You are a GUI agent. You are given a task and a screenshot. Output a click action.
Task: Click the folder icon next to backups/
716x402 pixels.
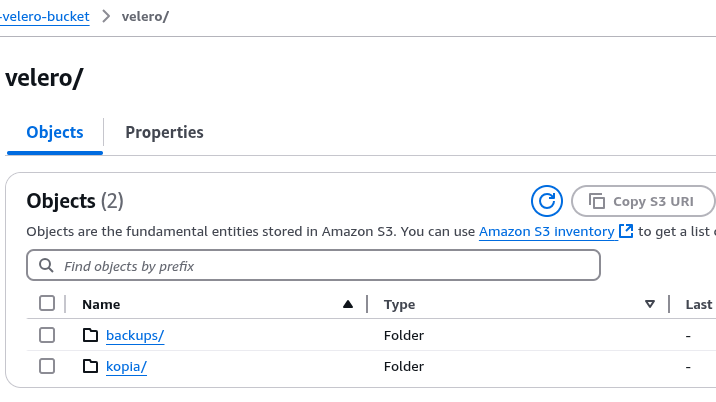pos(91,335)
